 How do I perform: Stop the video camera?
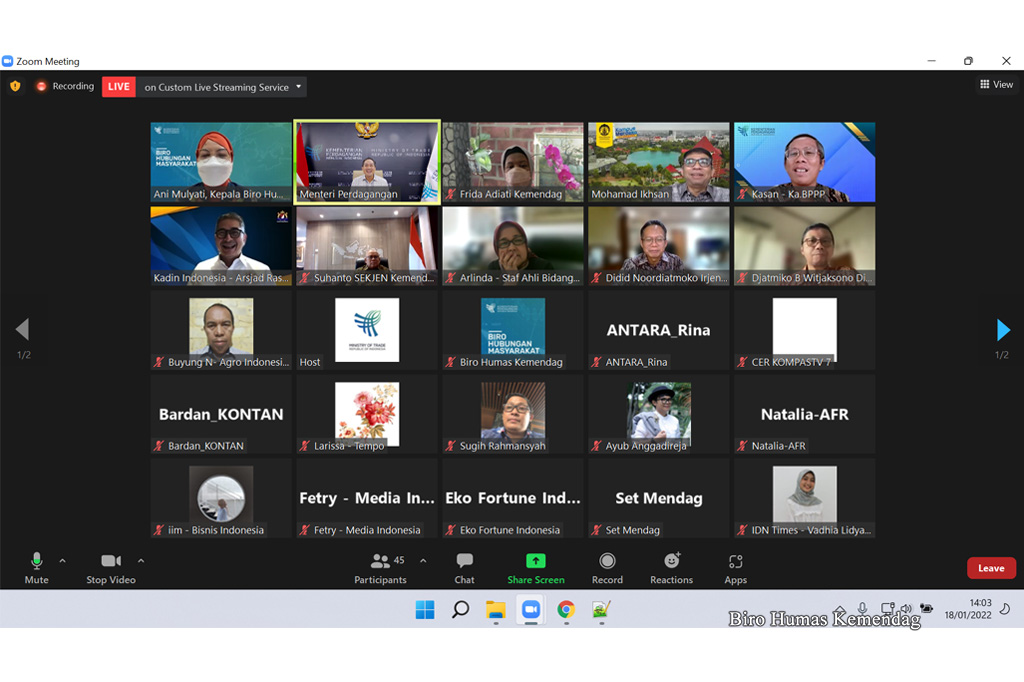110,567
